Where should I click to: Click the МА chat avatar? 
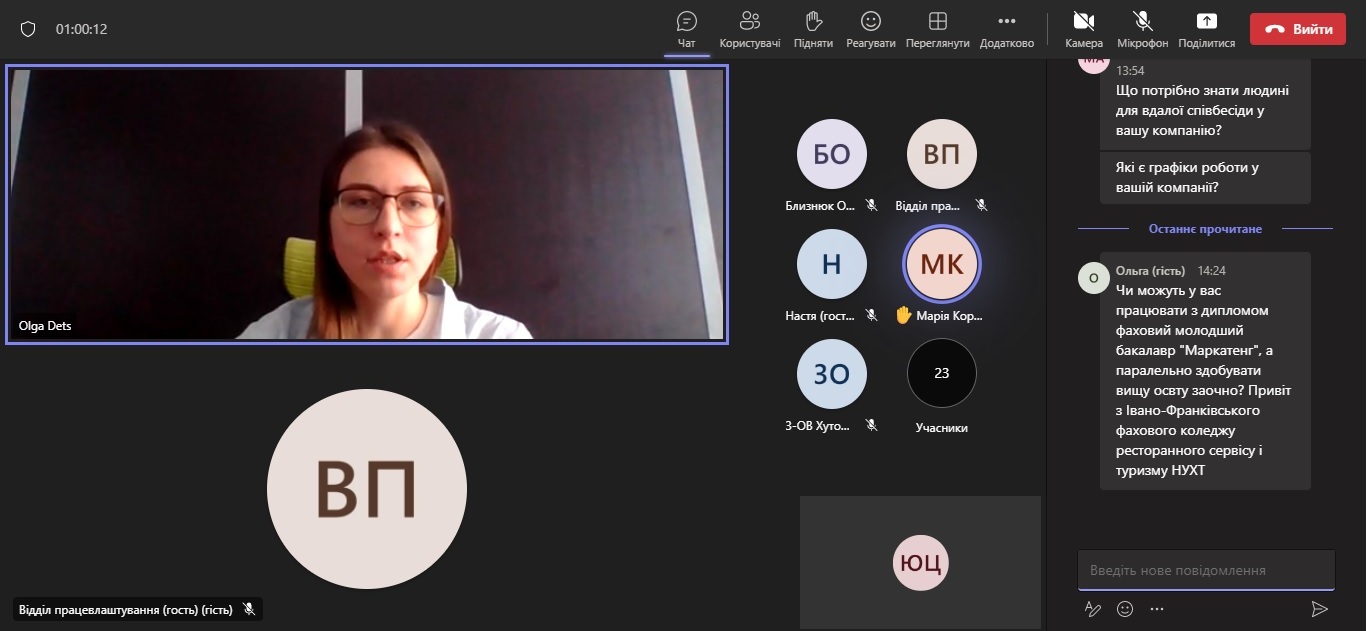pyautogui.click(x=1094, y=63)
